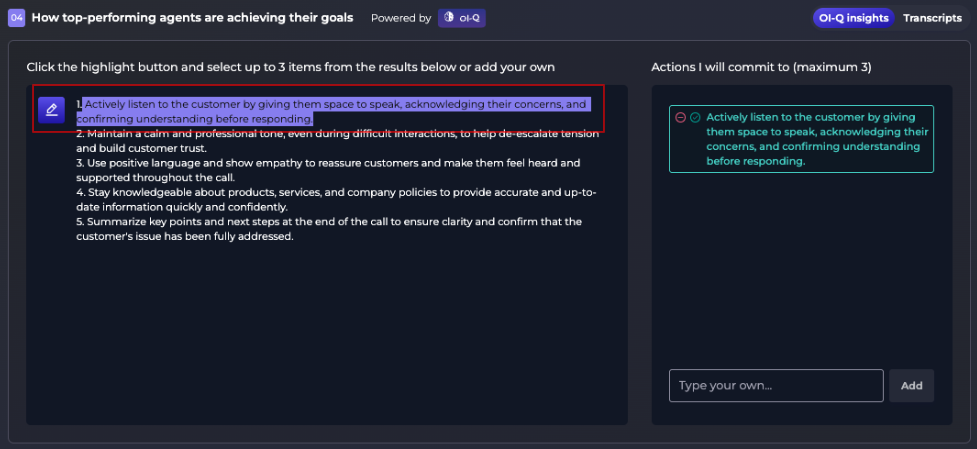977x449 pixels.
Task: Click the 'Actions I will commit to' heading
Action: click(761, 67)
